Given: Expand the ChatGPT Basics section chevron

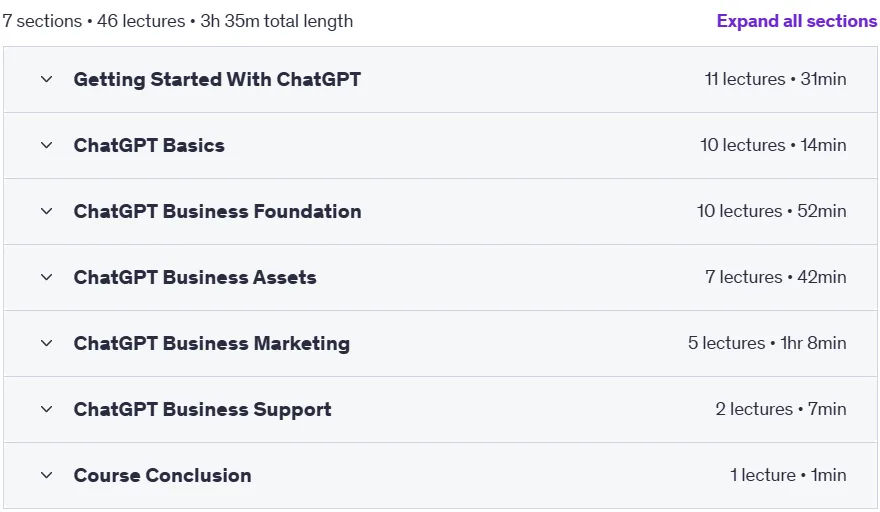Looking at the screenshot, I should [47, 145].
